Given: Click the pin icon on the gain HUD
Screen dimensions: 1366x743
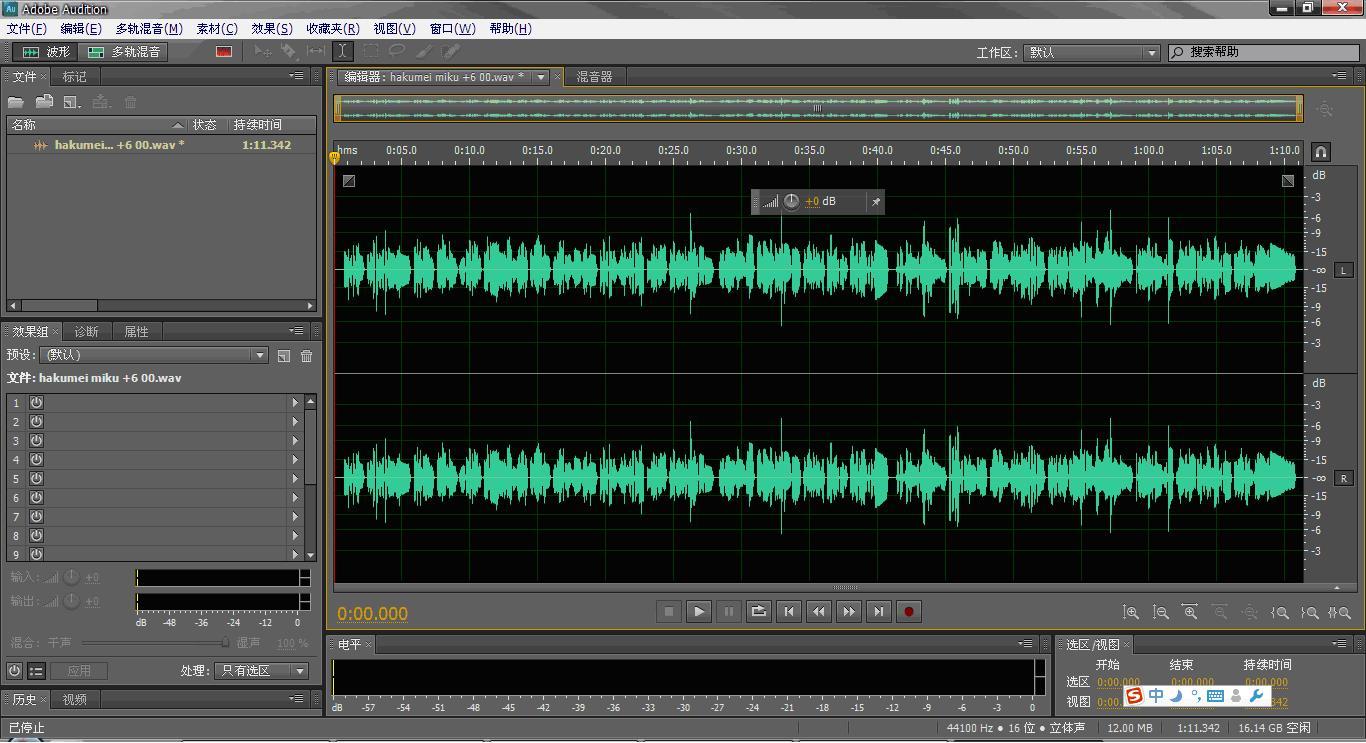Looking at the screenshot, I should (x=876, y=202).
